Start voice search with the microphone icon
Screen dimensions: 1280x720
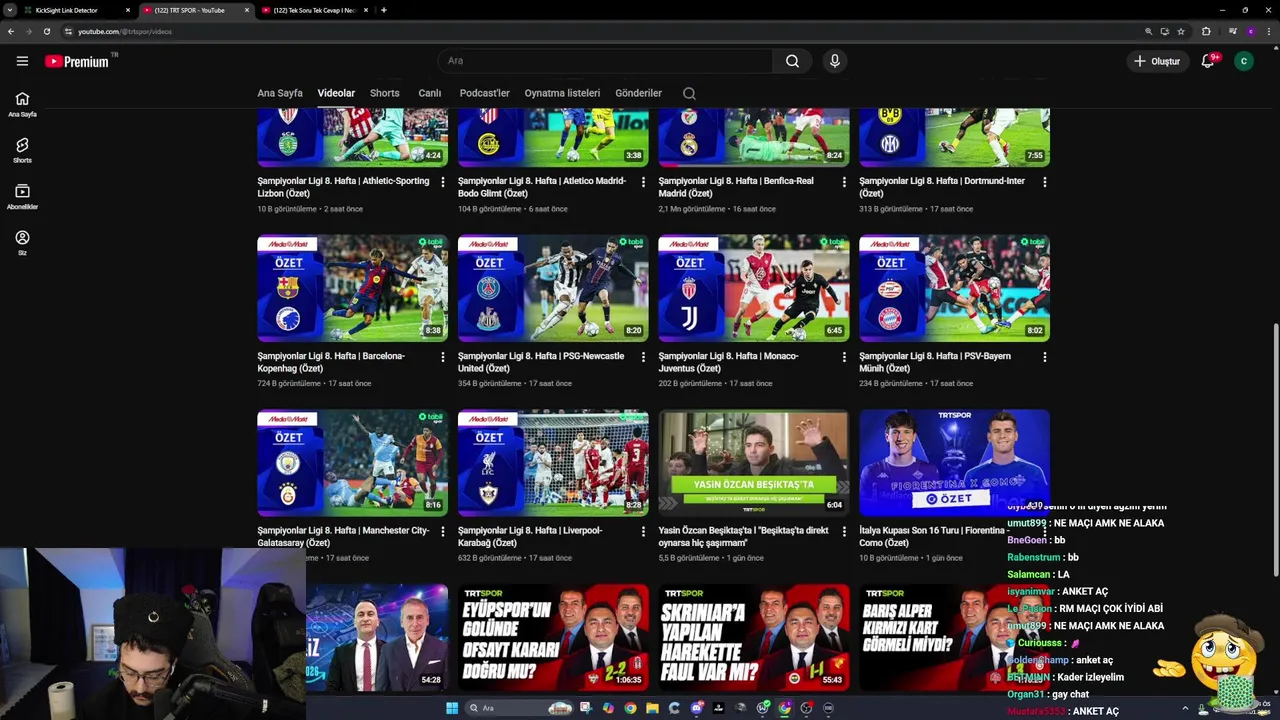point(835,61)
